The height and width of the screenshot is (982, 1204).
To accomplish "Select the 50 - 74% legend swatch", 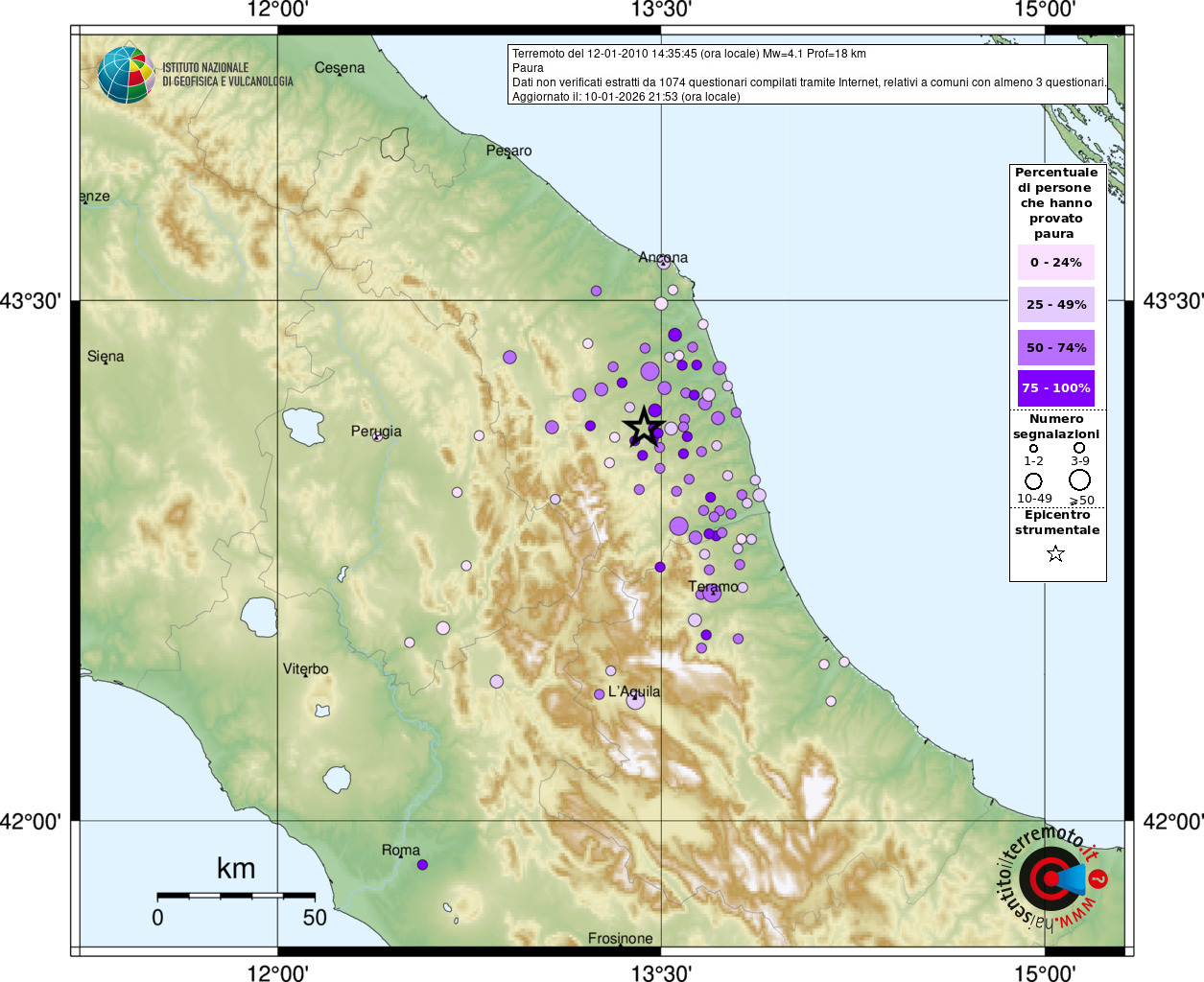I will tap(1055, 347).
